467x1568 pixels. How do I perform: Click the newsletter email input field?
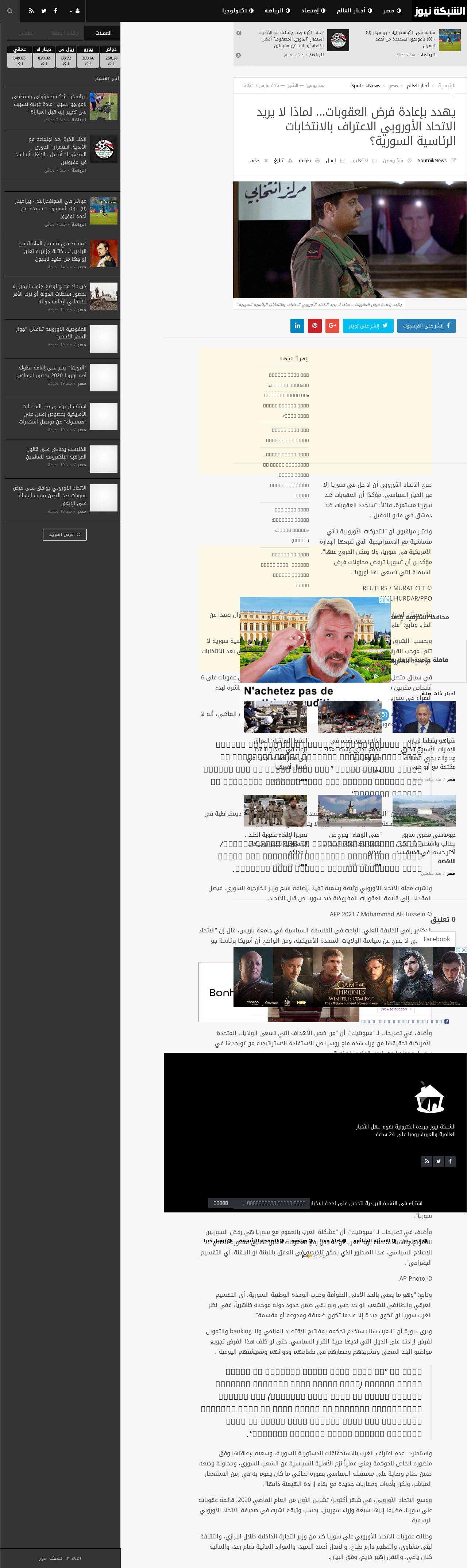(x=275, y=1203)
